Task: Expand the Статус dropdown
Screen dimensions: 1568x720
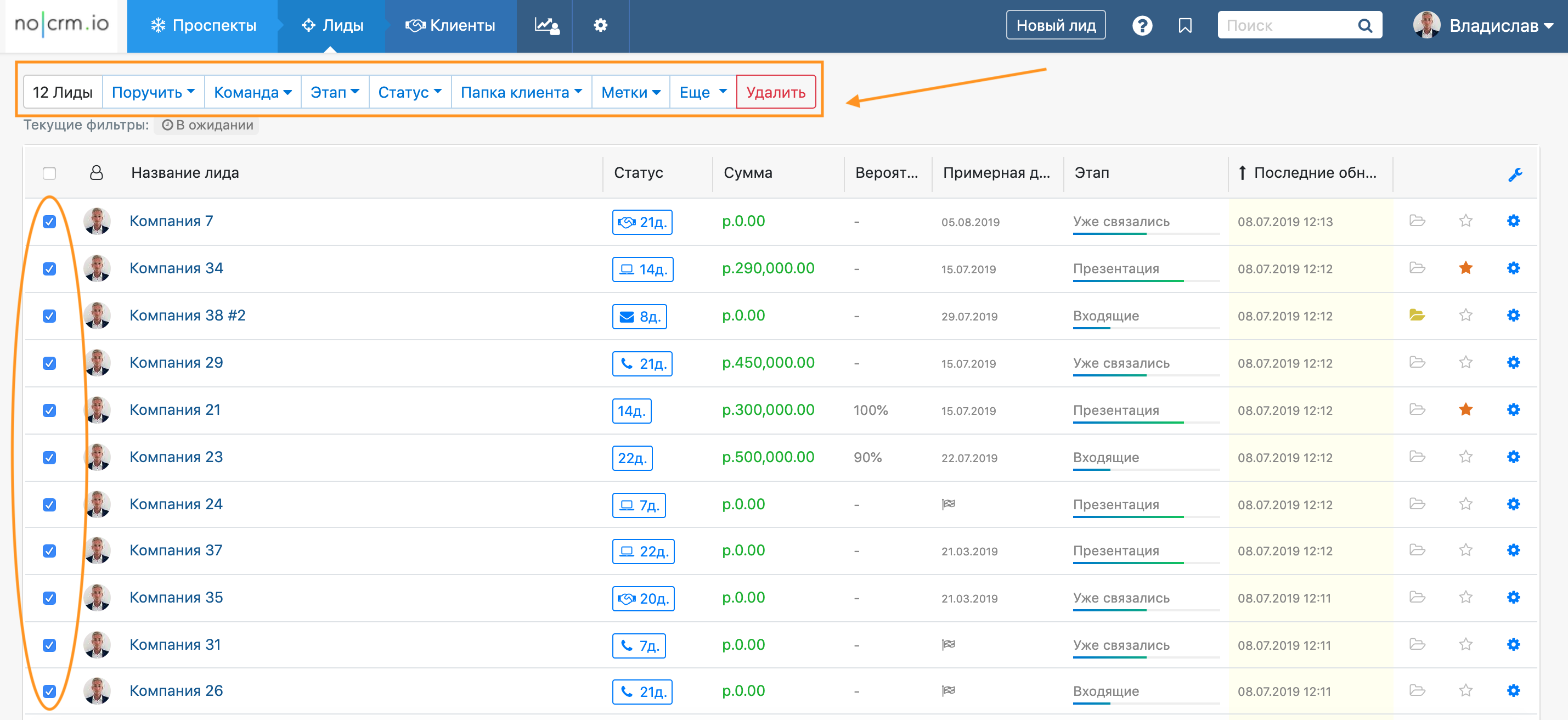Action: (410, 92)
